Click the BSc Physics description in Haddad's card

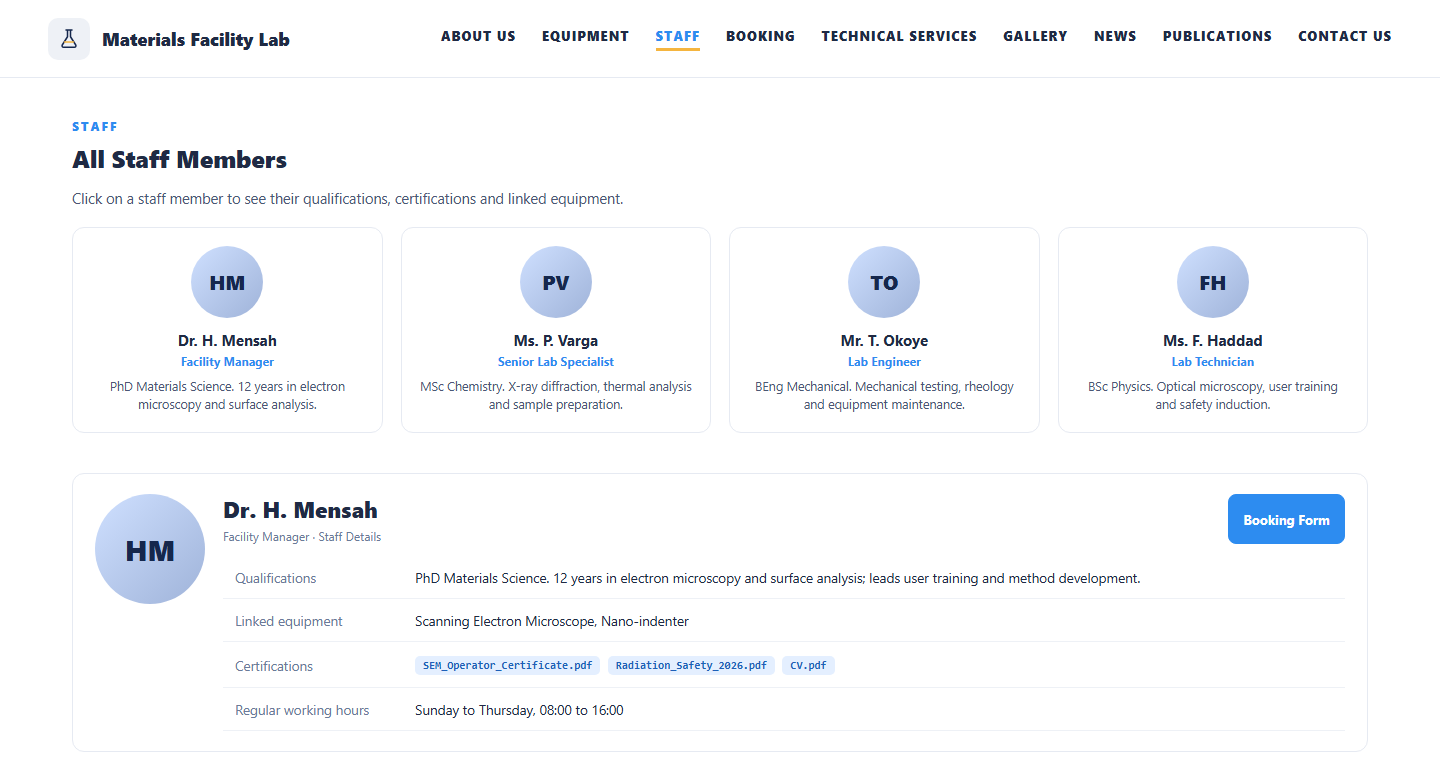(1213, 396)
